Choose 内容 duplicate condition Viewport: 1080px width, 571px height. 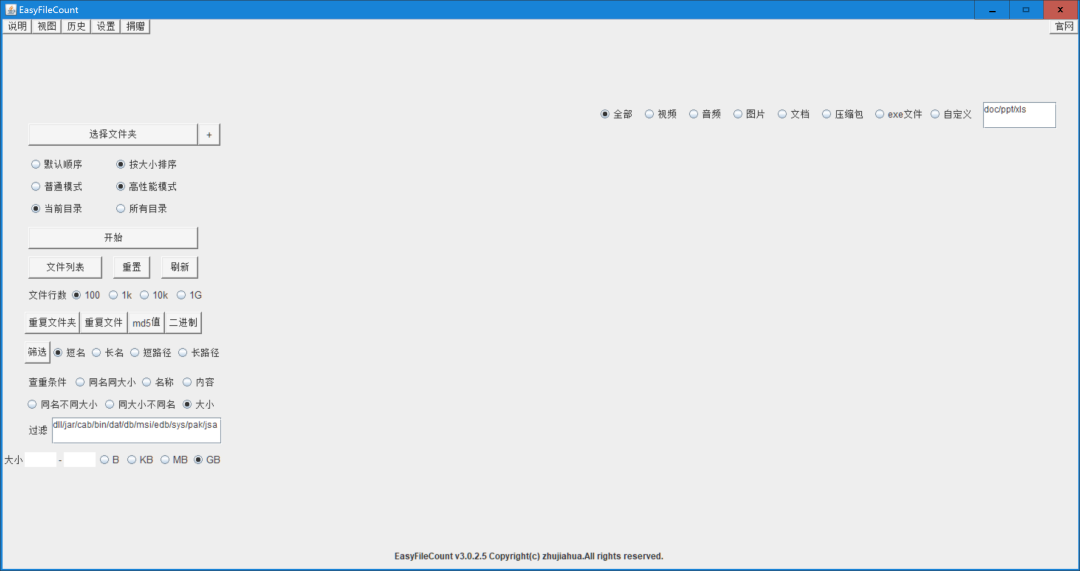(x=198, y=382)
